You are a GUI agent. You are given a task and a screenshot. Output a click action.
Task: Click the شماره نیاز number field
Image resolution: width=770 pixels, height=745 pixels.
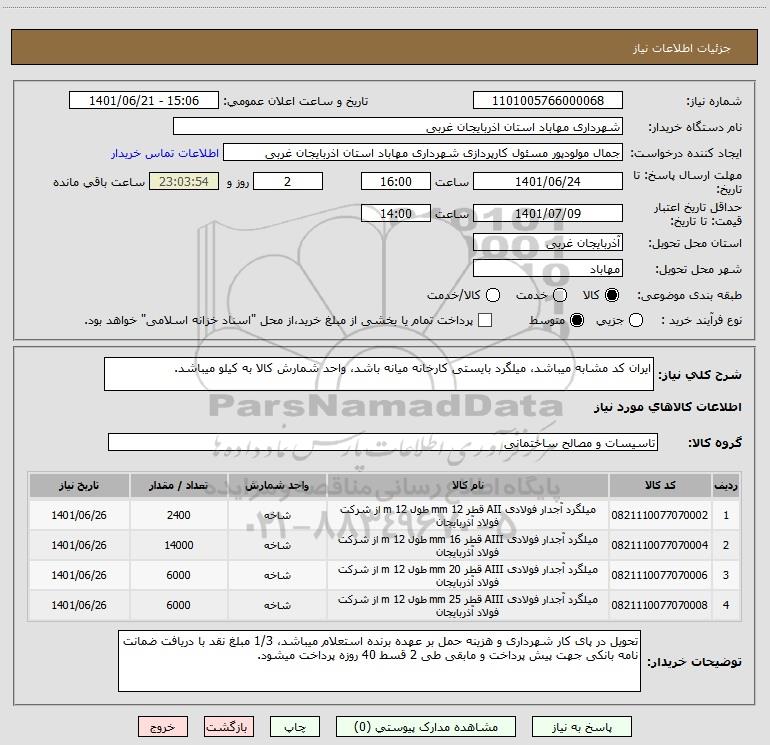click(x=548, y=100)
